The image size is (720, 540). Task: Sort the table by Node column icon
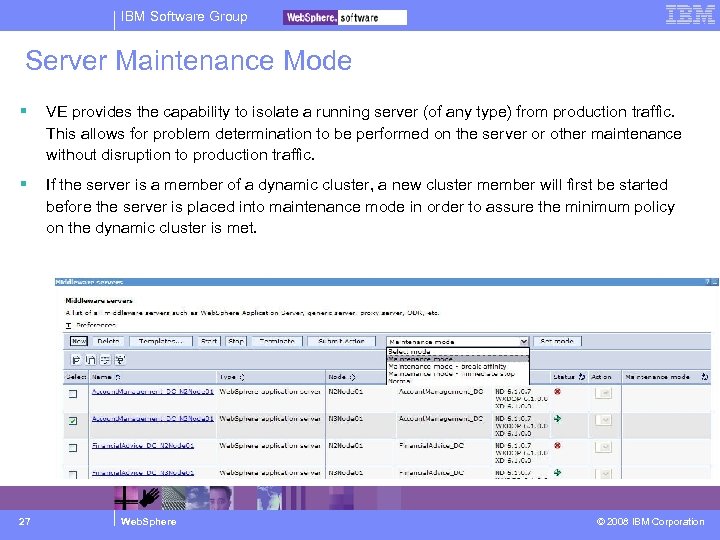pos(352,377)
